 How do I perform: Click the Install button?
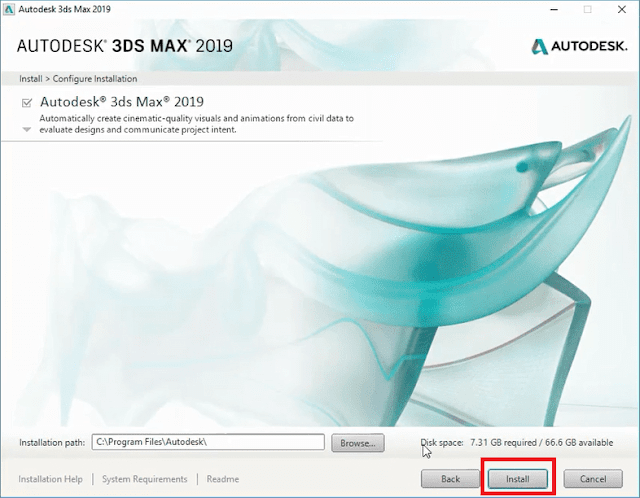[x=518, y=478]
